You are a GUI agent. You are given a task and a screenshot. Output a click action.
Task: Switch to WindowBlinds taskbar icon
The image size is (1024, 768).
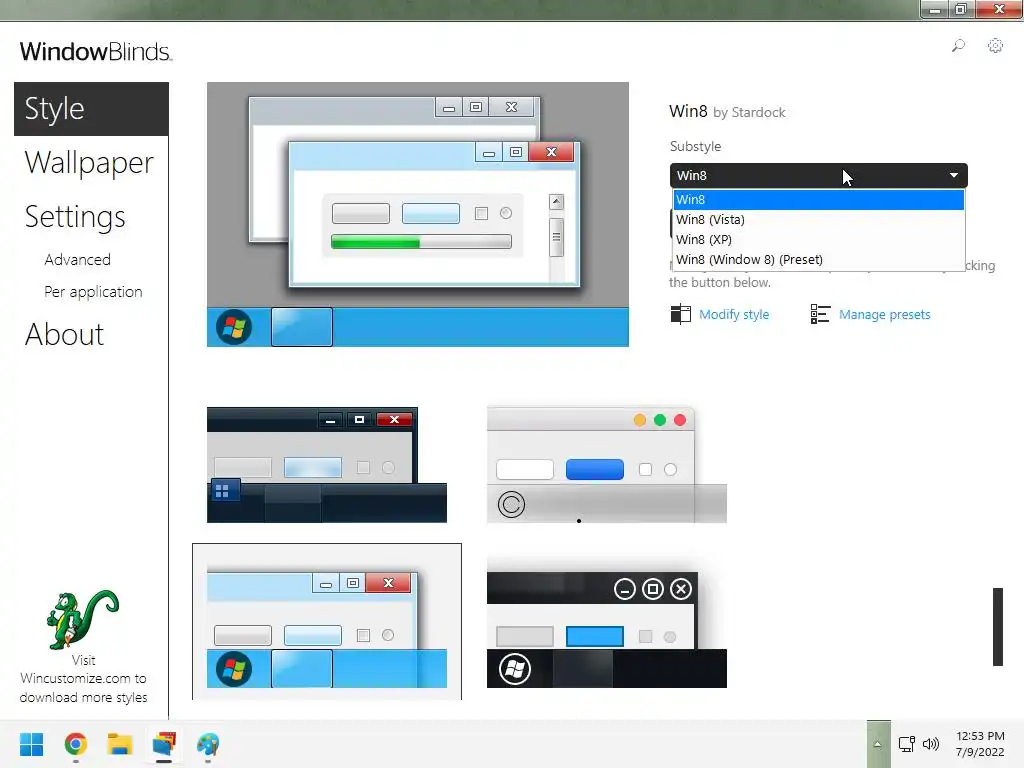coord(164,744)
